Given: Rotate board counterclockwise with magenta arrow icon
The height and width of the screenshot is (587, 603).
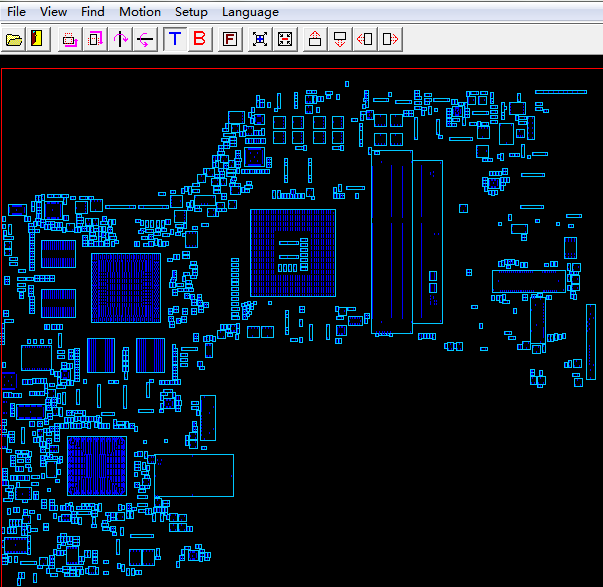Looking at the screenshot, I should (x=70, y=39).
